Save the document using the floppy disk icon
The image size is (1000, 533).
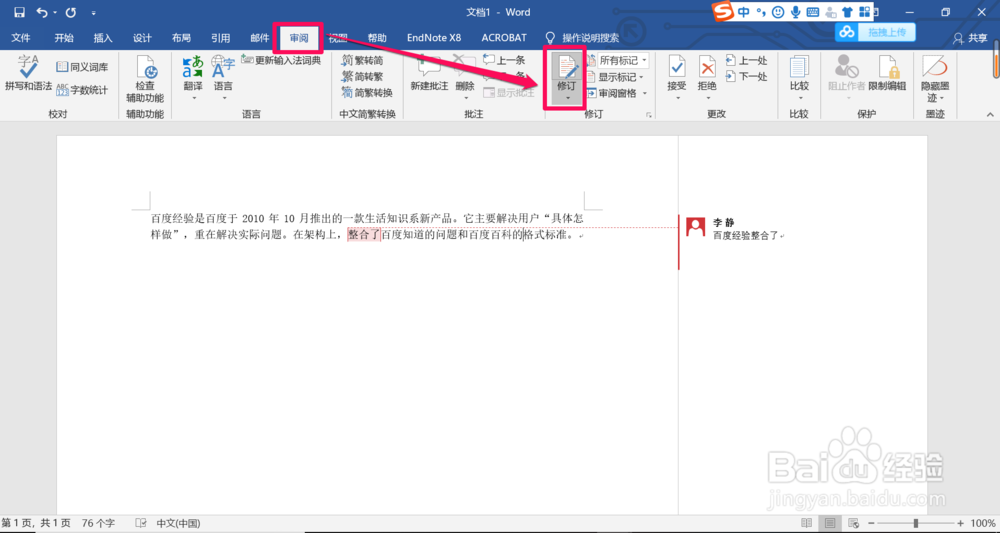pos(19,12)
